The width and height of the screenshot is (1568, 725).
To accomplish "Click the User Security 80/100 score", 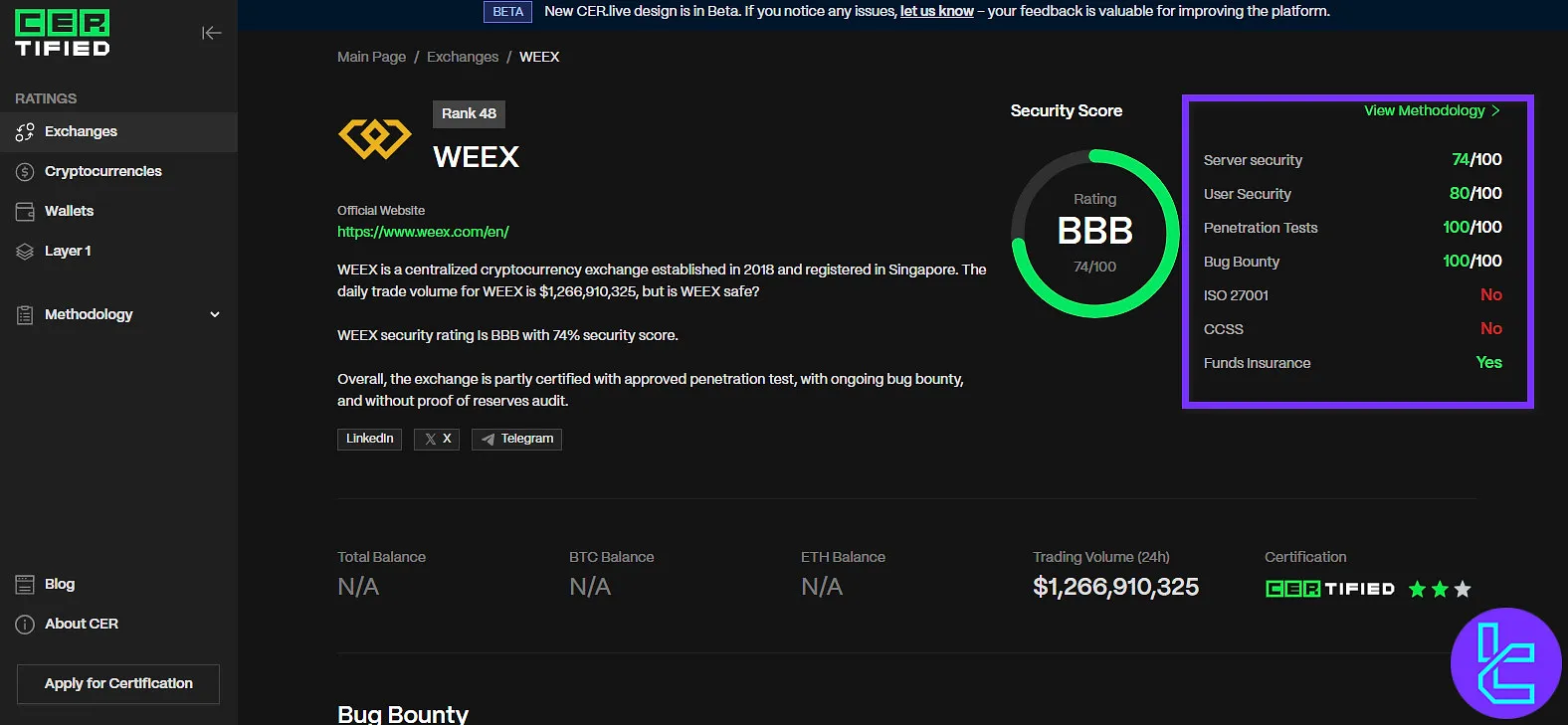I will pos(1475,193).
